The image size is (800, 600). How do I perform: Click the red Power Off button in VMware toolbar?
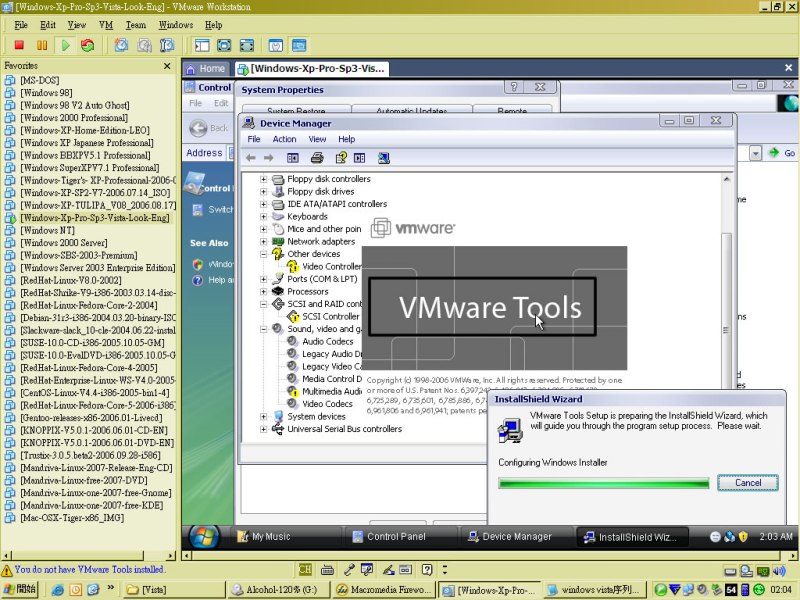coord(19,45)
